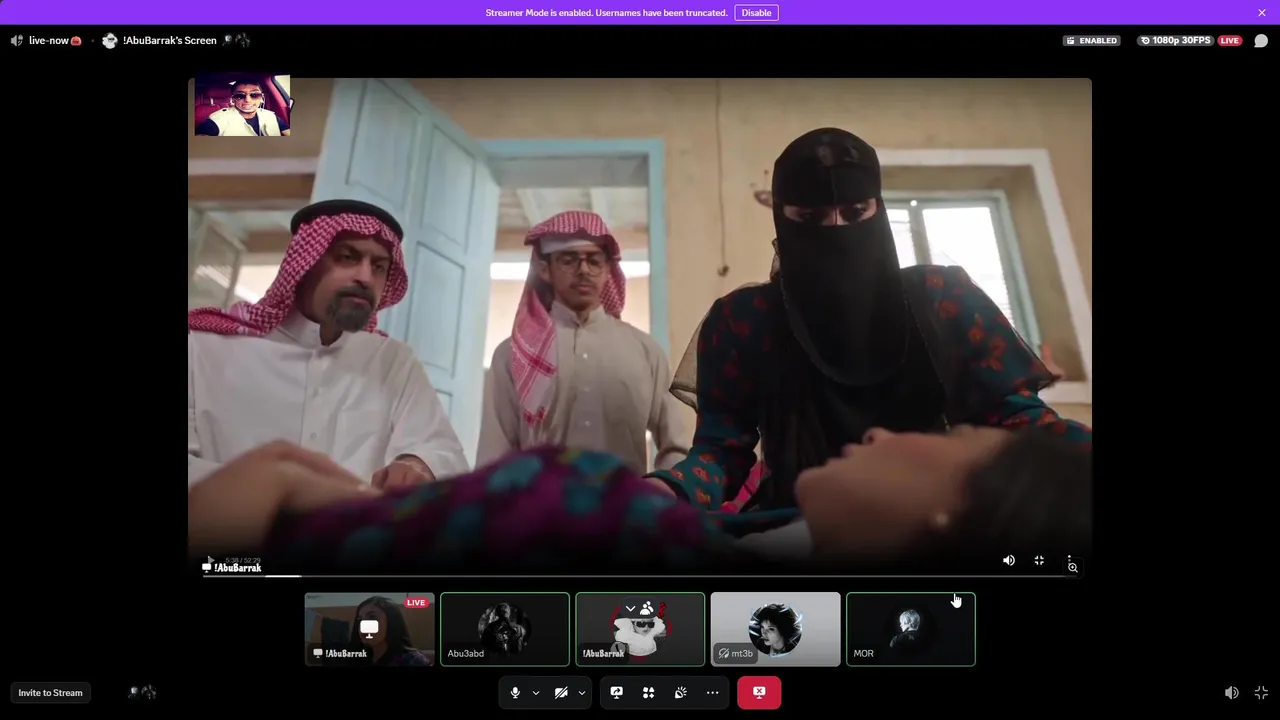This screenshot has height=720, width=1280.
Task: Click the red LIVE badge in the header
Action: click(x=1229, y=41)
